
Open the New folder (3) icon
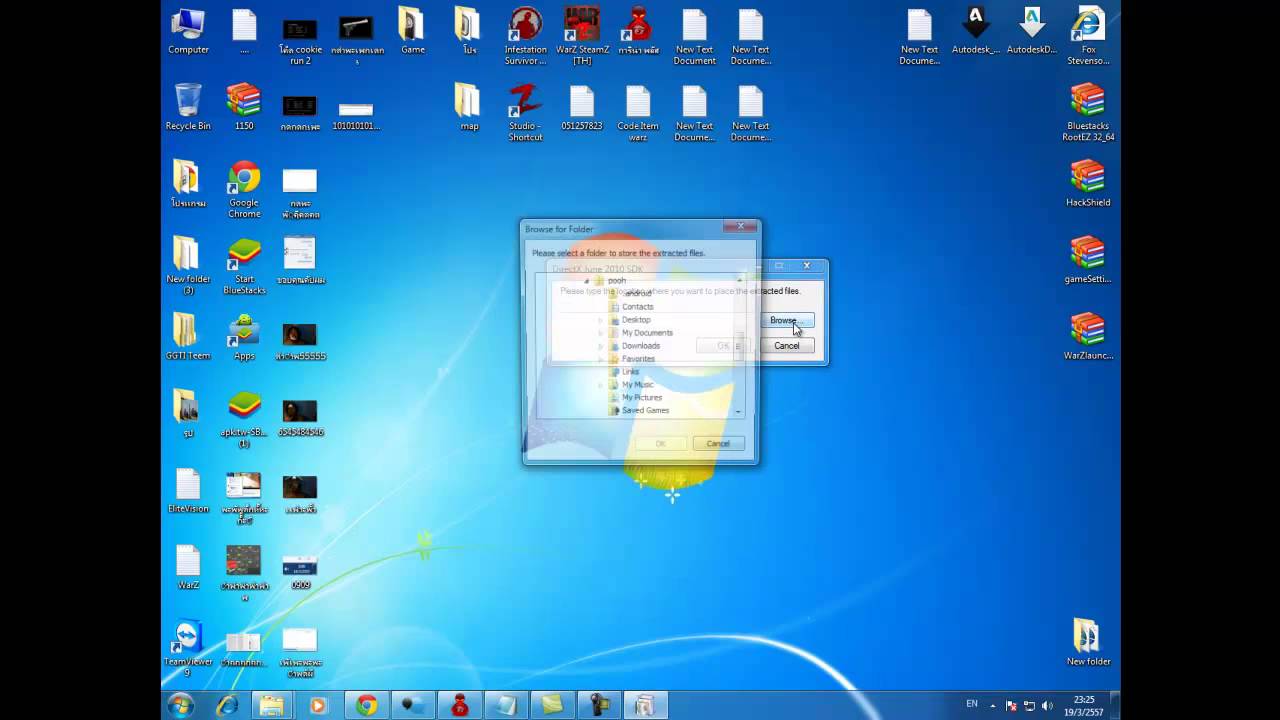188,266
